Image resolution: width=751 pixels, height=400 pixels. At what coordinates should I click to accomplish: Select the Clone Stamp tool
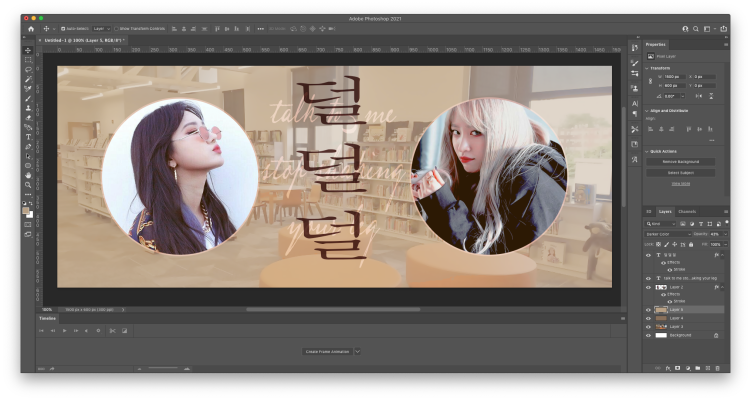point(28,108)
